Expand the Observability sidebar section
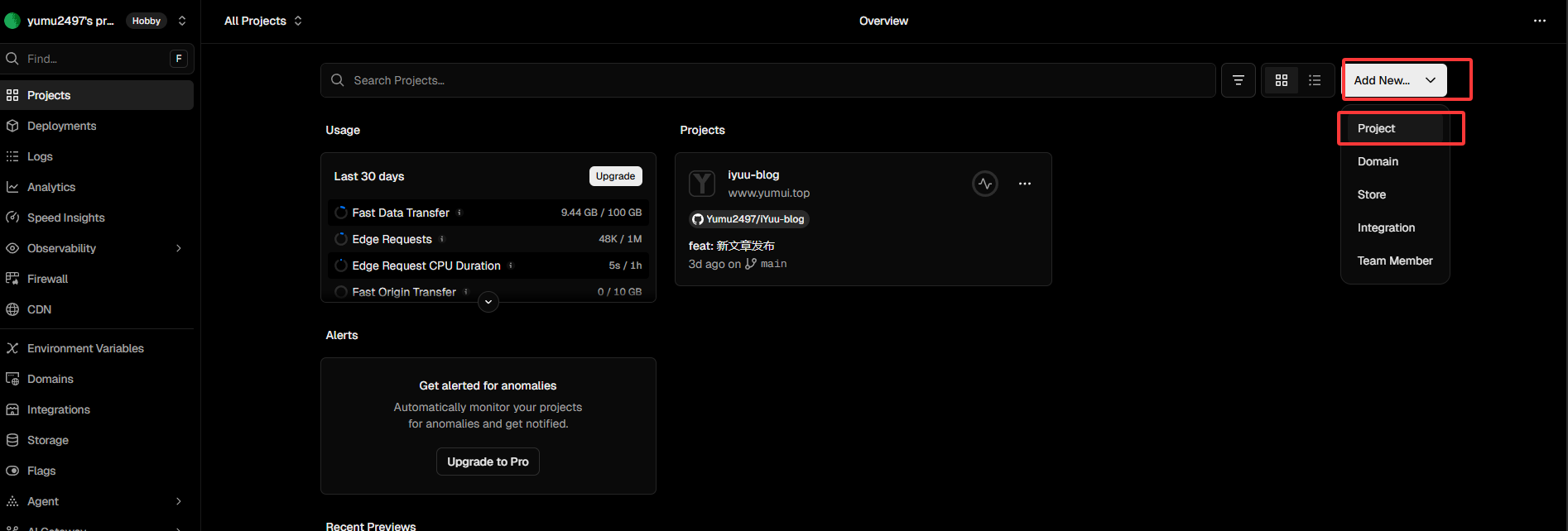 click(x=178, y=248)
